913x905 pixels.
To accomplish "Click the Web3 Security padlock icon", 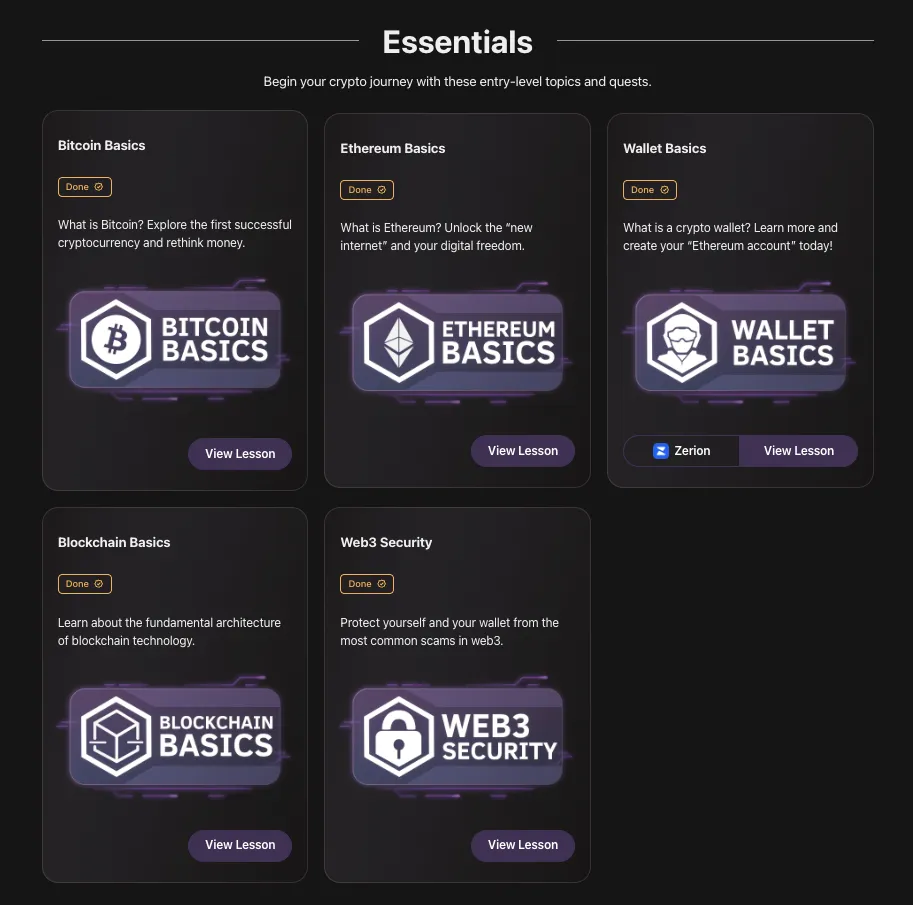I will coord(399,736).
